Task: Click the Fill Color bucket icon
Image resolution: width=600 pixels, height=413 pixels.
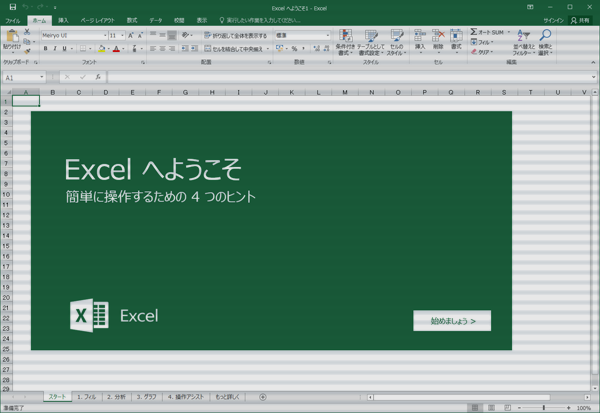Action: coord(101,49)
